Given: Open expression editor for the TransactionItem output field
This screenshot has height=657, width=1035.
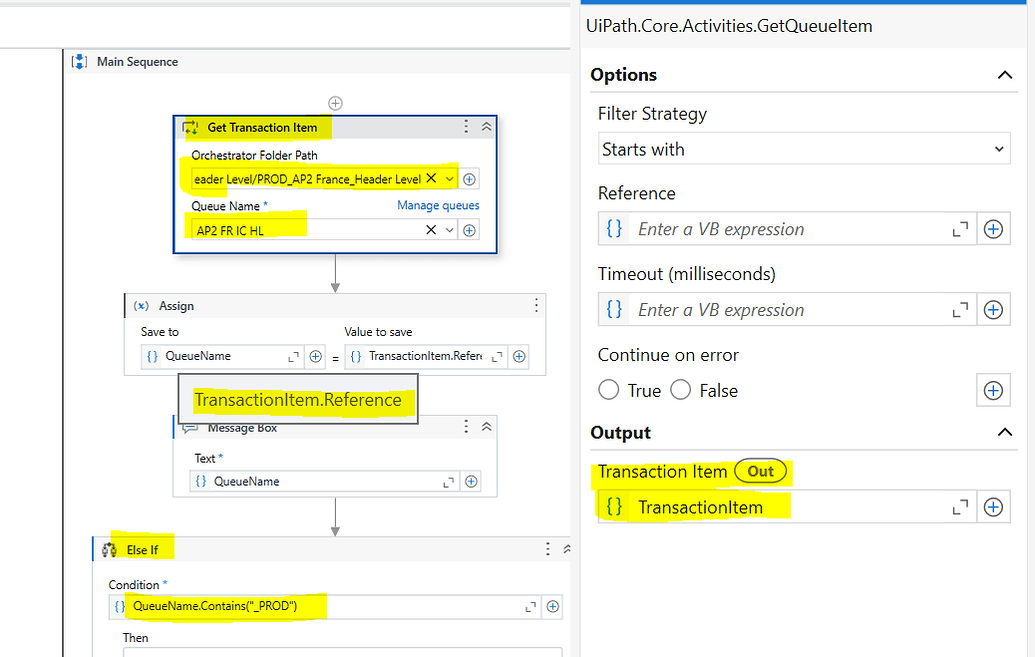Looking at the screenshot, I should pyautogui.click(x=961, y=506).
